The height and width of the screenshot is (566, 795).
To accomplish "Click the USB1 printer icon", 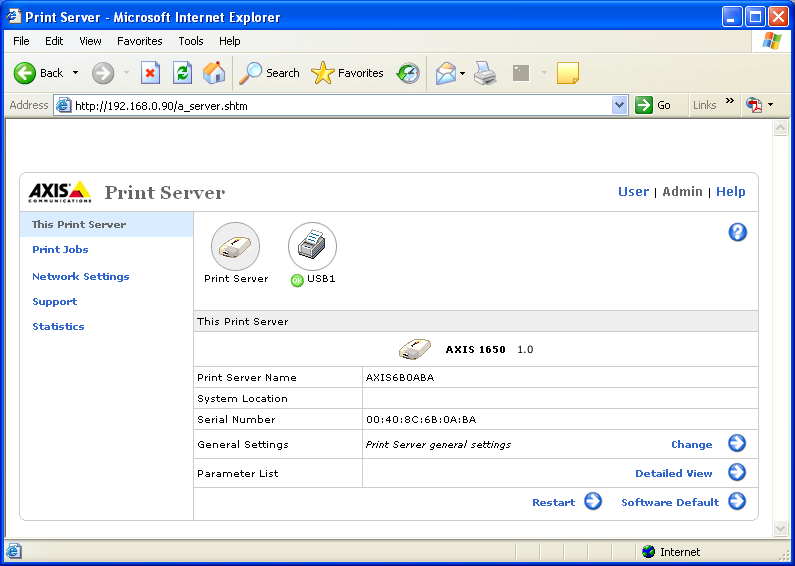I will pyautogui.click(x=312, y=246).
